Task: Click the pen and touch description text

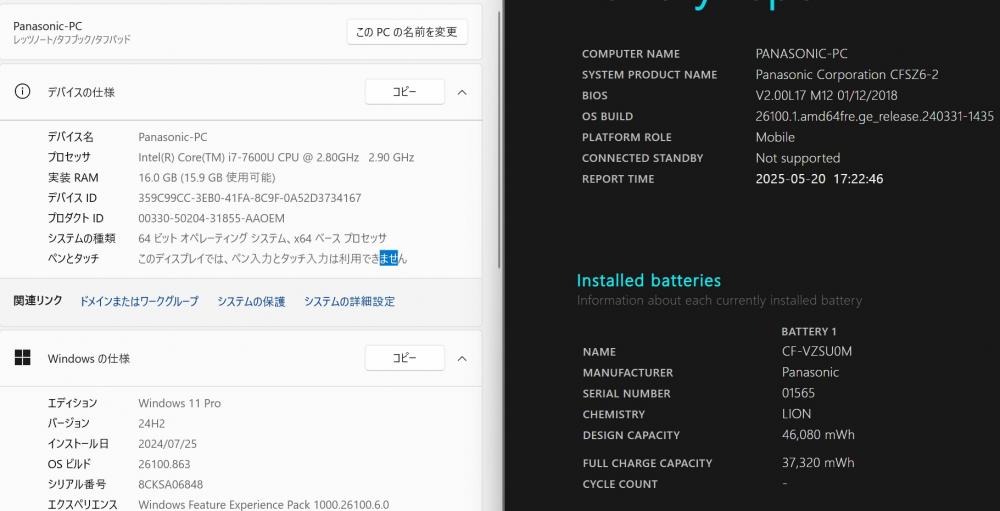Action: pos(272,258)
